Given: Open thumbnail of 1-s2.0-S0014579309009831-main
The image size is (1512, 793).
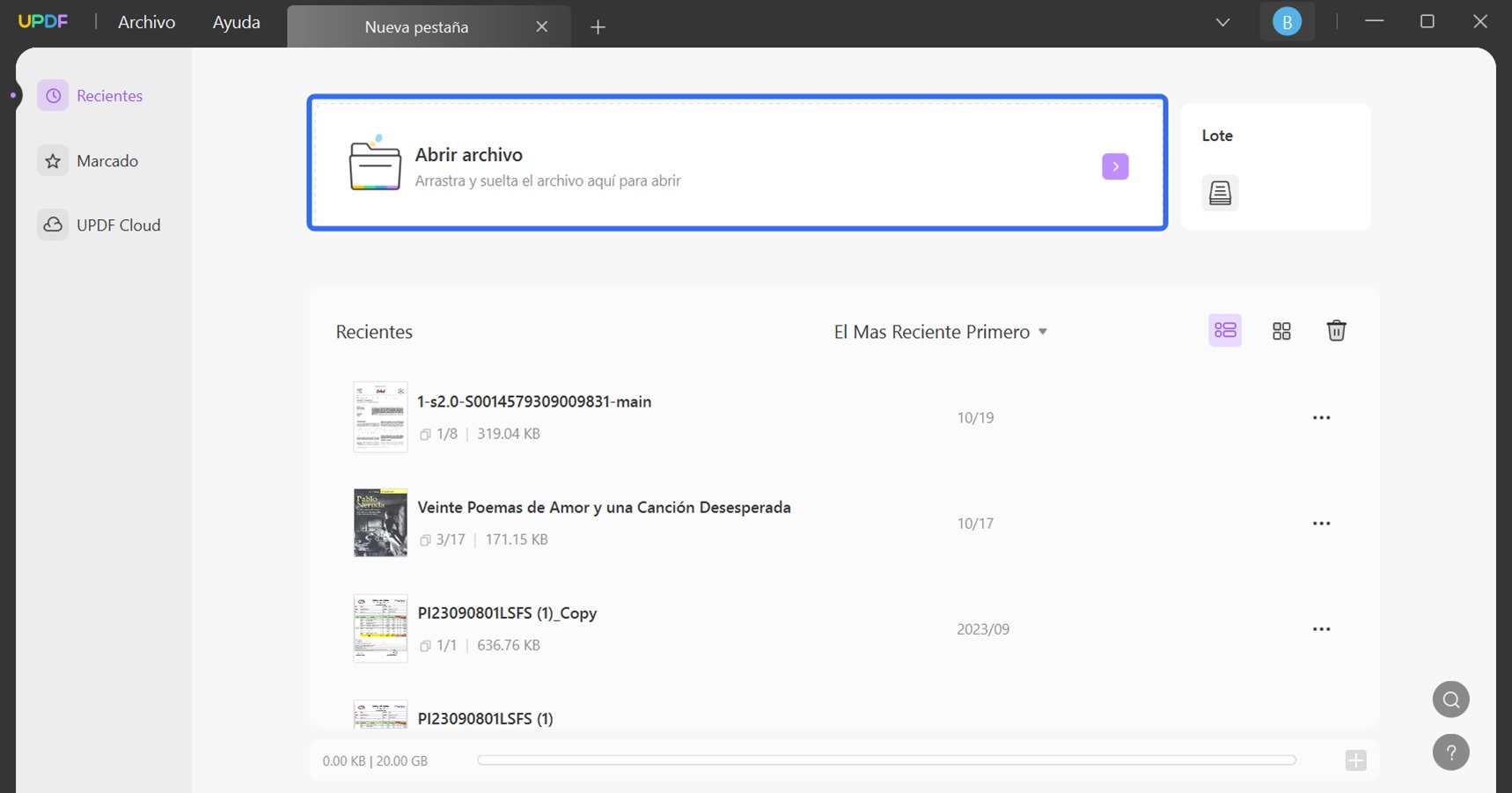Looking at the screenshot, I should tap(380, 417).
